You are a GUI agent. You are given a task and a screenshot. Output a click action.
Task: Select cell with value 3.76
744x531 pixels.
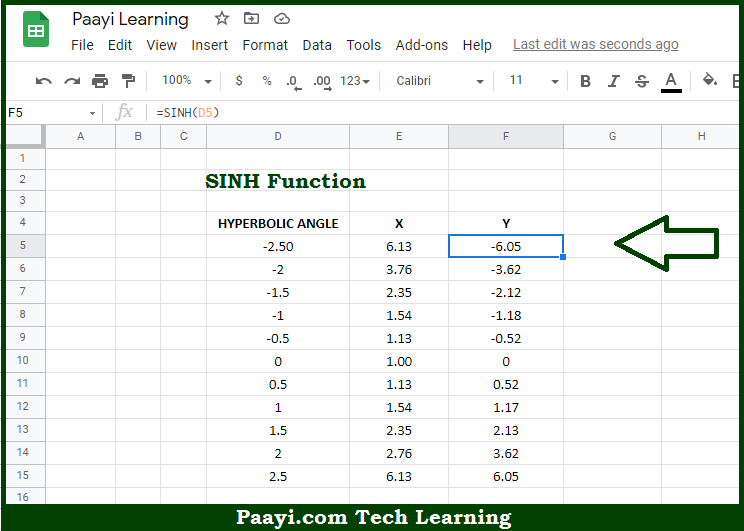point(399,269)
